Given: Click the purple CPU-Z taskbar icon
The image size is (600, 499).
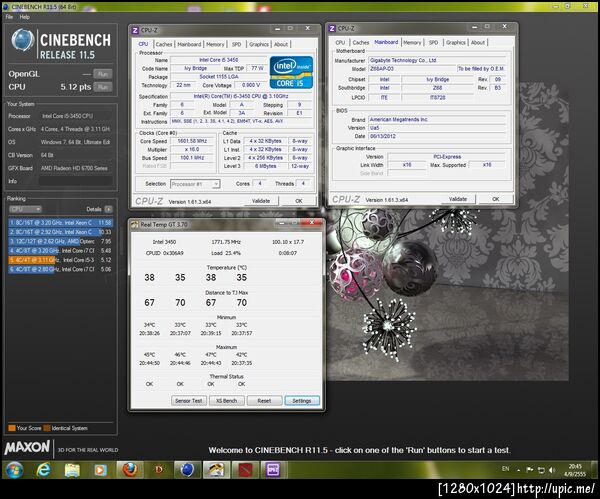Looking at the screenshot, I should pyautogui.click(x=274, y=470).
